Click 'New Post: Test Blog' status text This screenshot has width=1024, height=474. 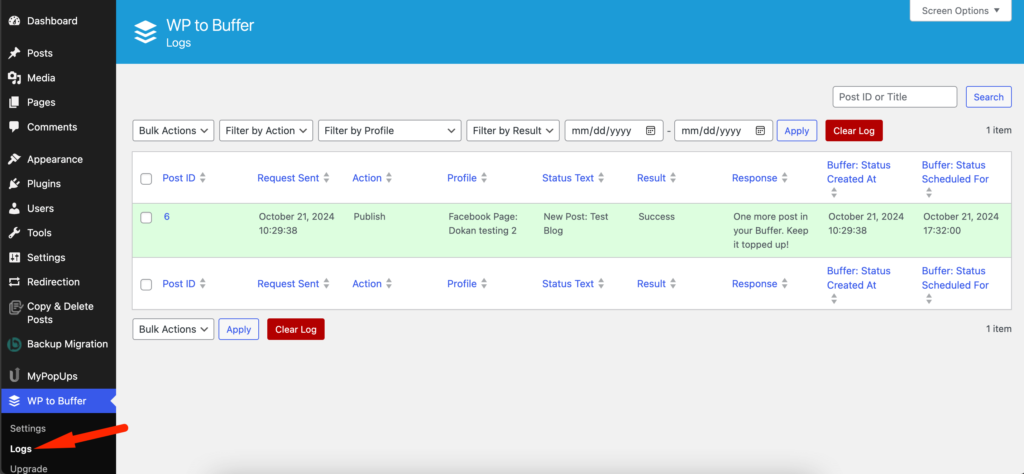(575, 223)
